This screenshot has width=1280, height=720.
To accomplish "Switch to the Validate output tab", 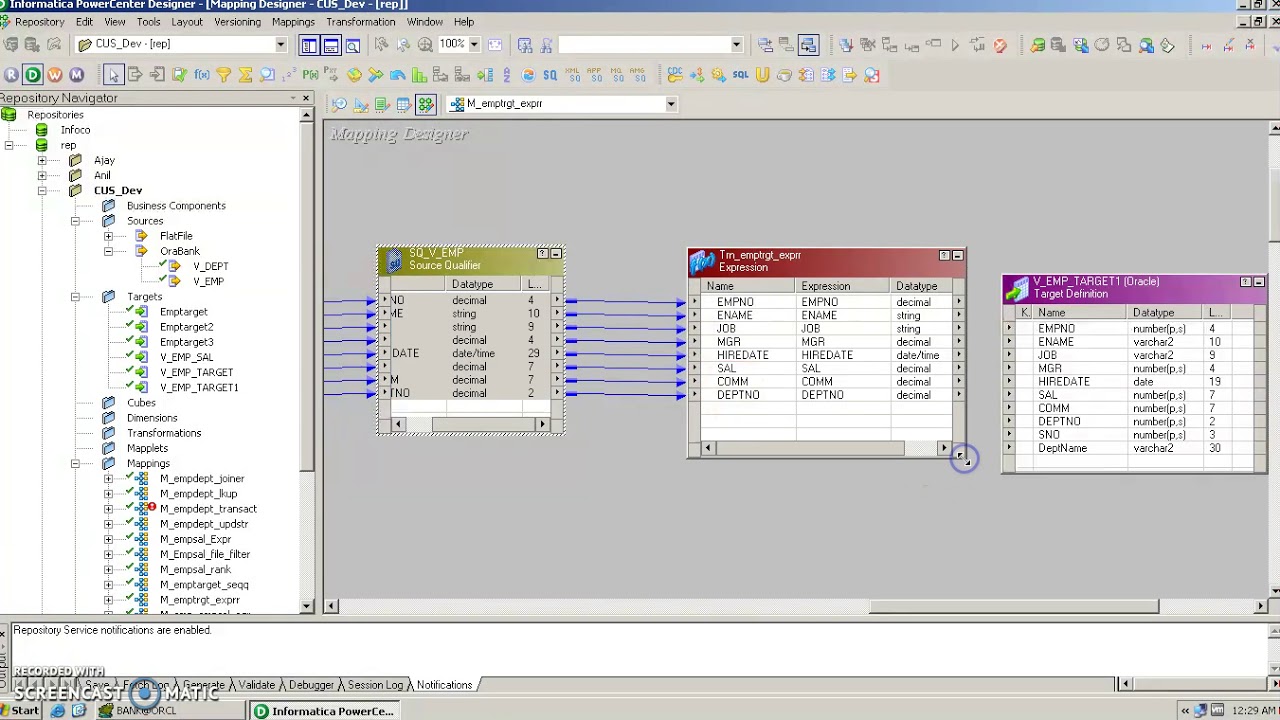I will (256, 685).
